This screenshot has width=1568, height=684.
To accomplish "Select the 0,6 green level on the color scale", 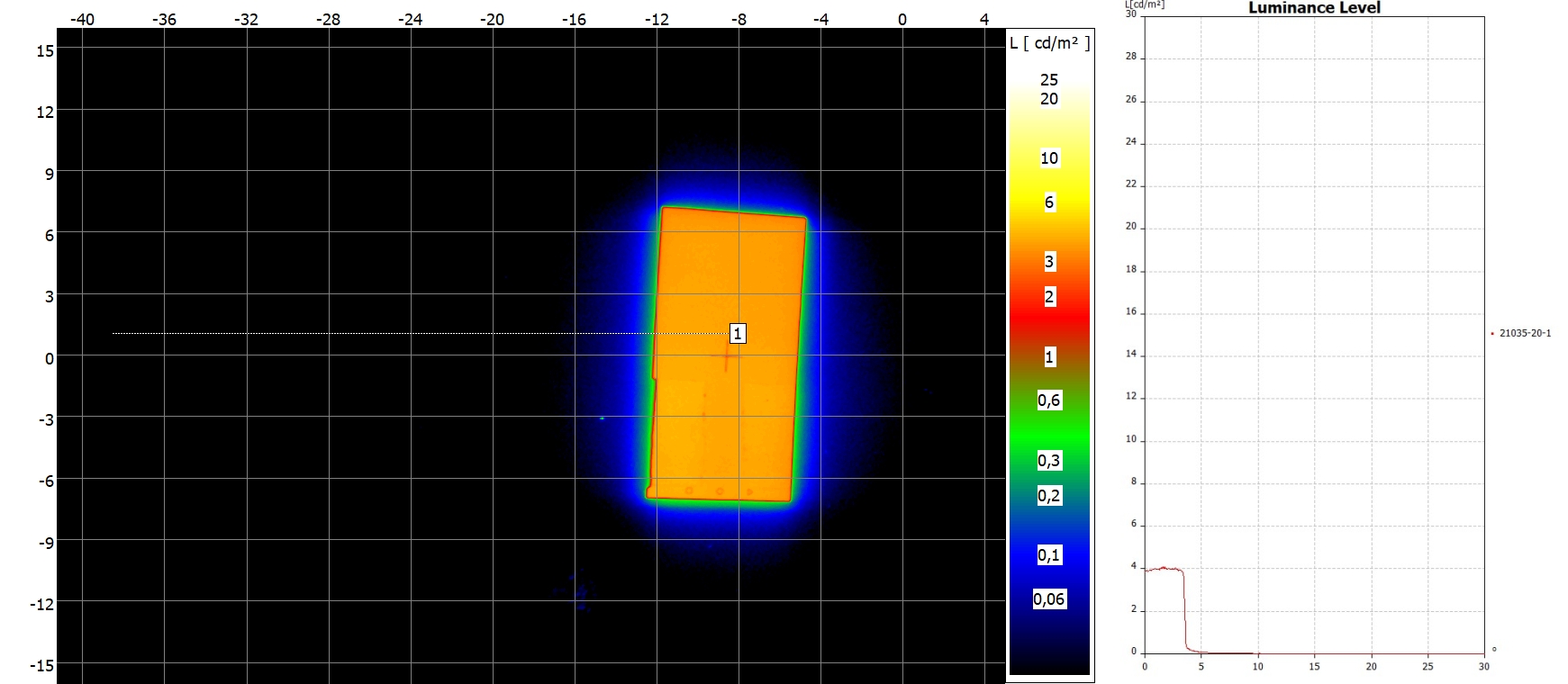I will click(x=1049, y=400).
